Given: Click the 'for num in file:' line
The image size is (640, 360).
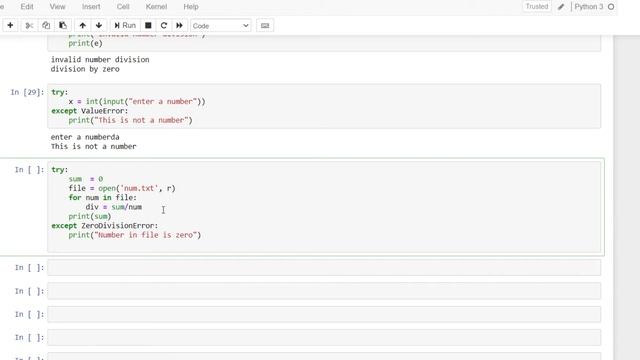Looking at the screenshot, I should [x=103, y=198].
